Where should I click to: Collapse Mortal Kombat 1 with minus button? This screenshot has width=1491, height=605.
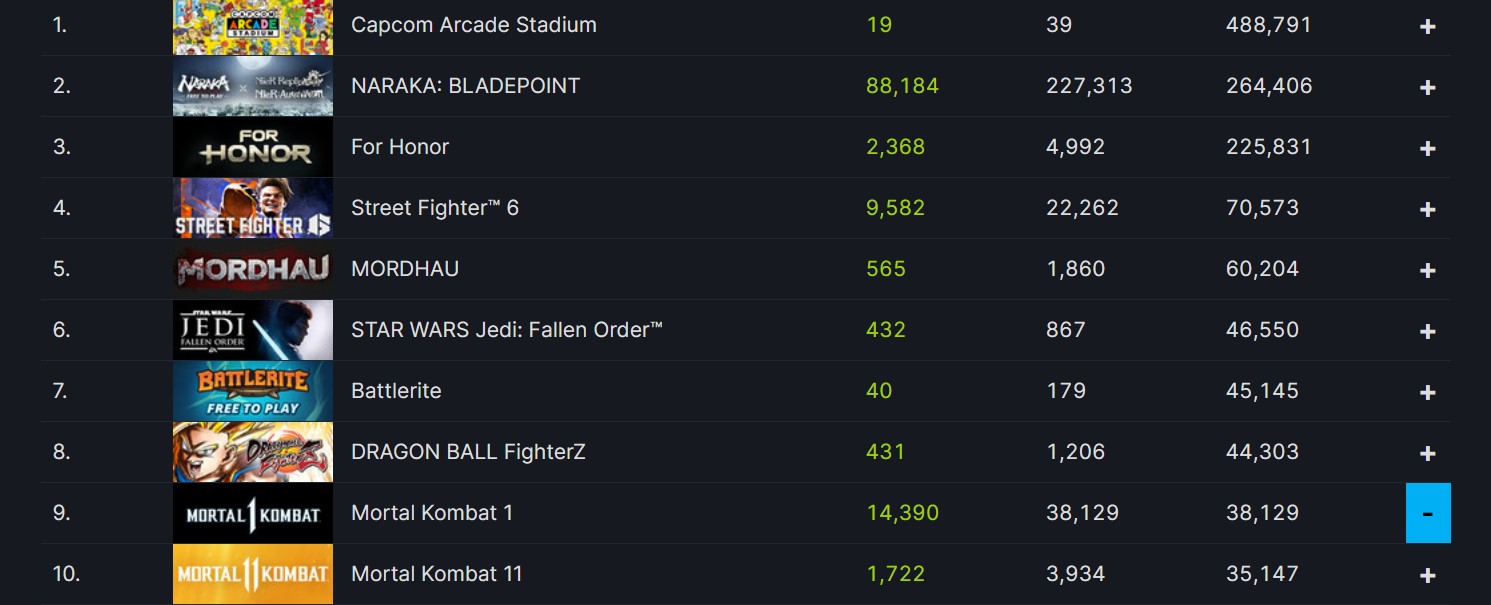[1427, 513]
